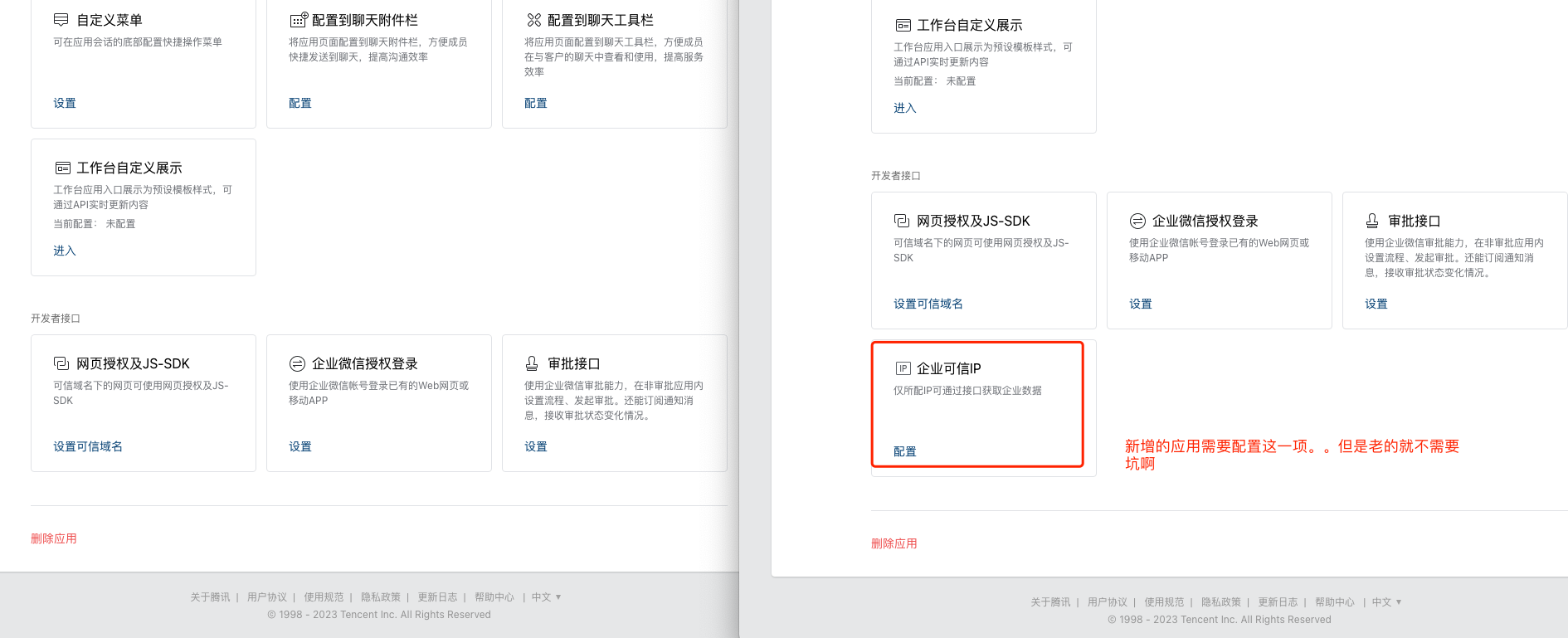The image size is (1568, 638).
Task: Open 更新日志 in the right footer
Action: 1278,602
